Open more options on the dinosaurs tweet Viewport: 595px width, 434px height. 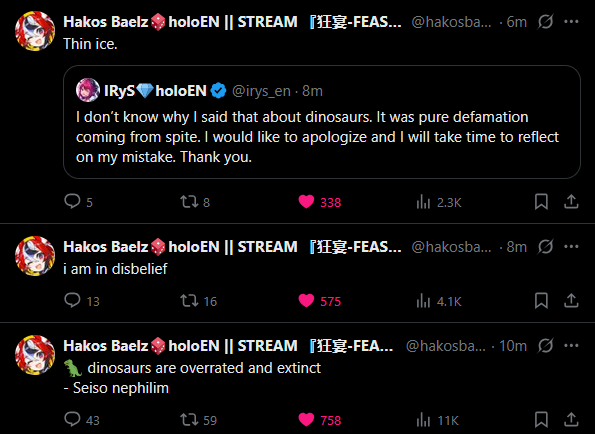[571, 346]
